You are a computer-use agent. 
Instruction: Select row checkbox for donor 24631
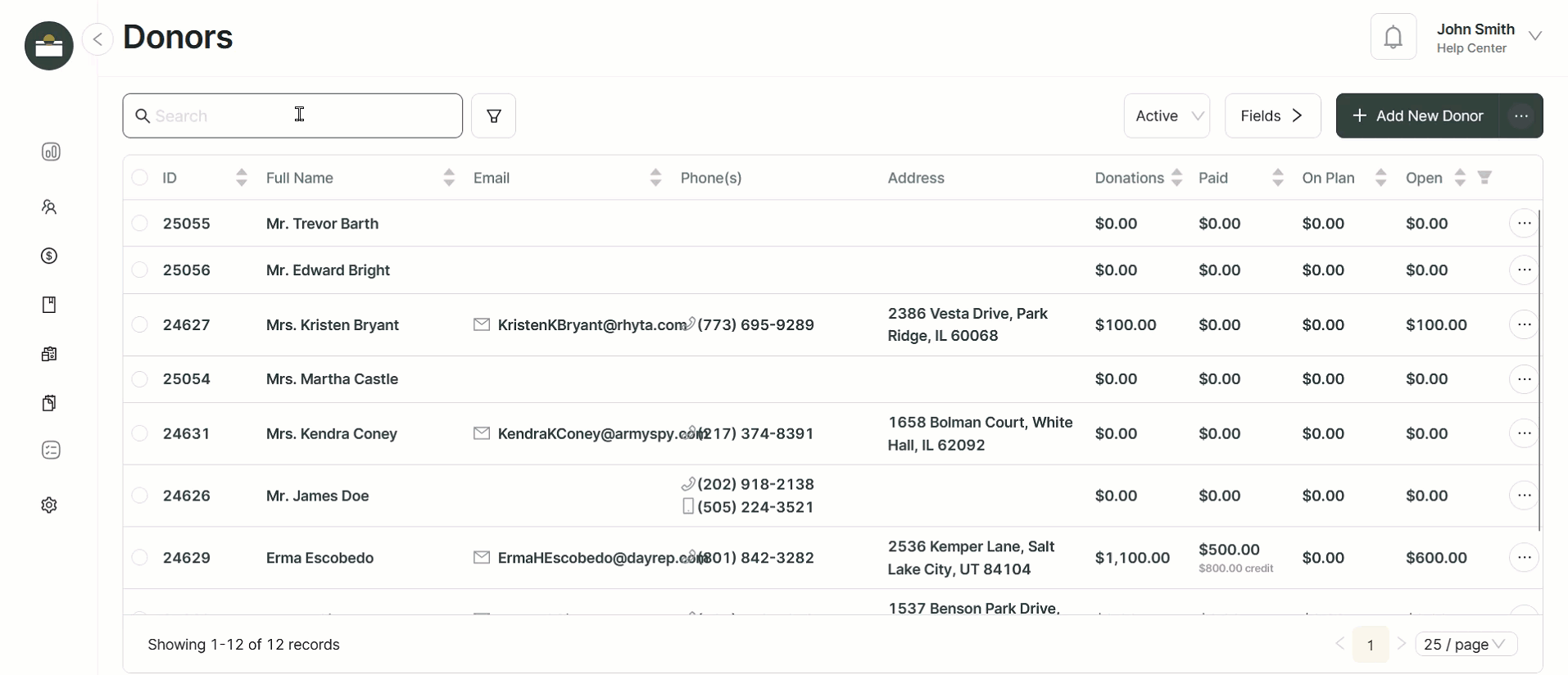(140, 433)
